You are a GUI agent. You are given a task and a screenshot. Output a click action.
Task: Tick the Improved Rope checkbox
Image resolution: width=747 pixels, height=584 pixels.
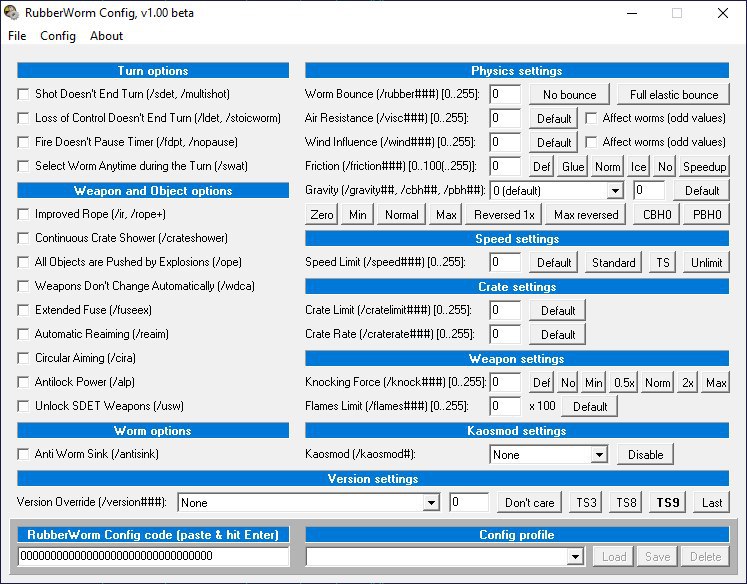pos(23,214)
